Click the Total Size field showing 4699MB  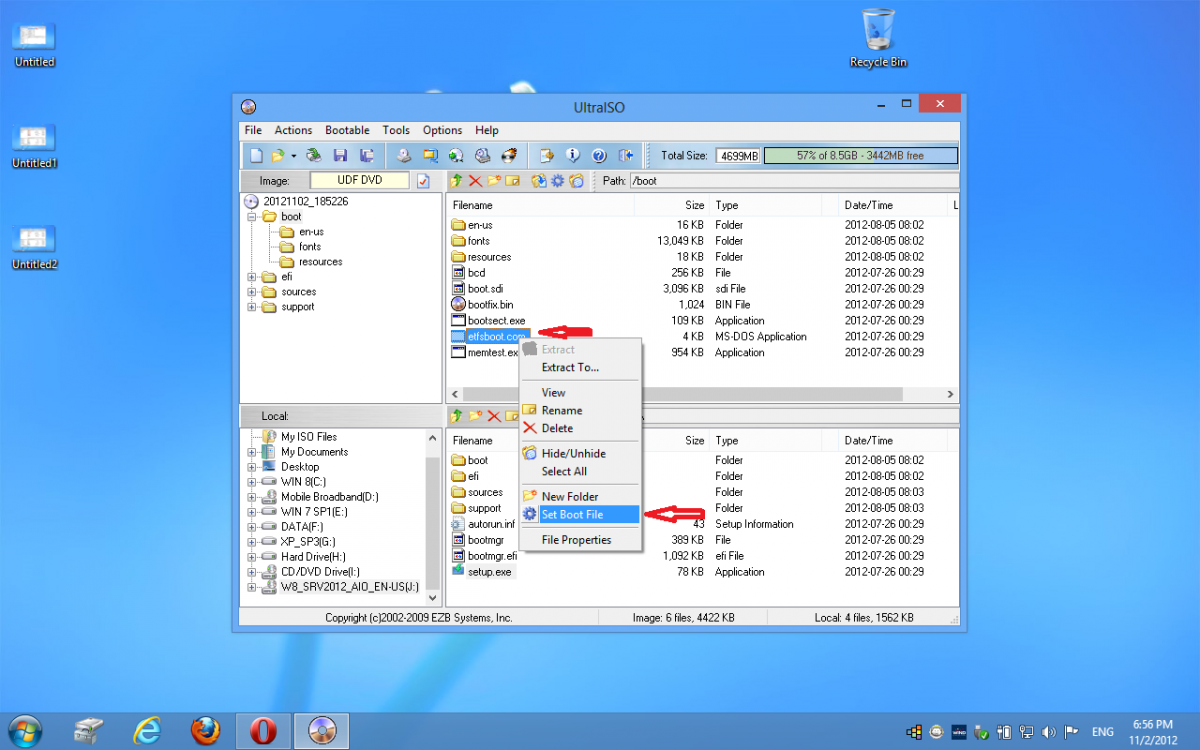pyautogui.click(x=738, y=156)
